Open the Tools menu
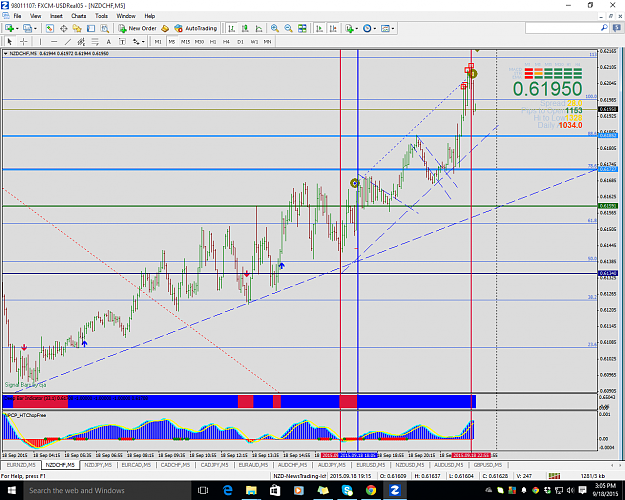The width and height of the screenshot is (625, 500). click(x=101, y=16)
